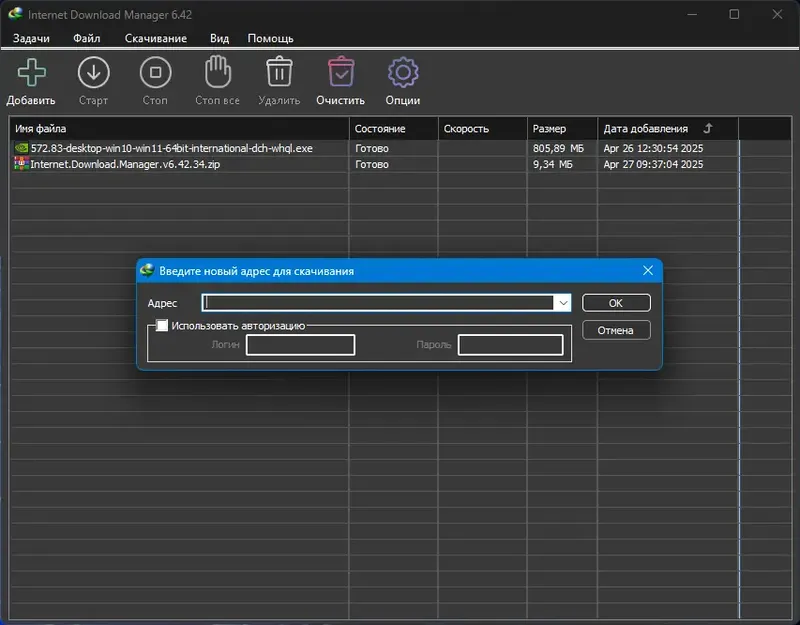800x625 pixels.
Task: Open the Скачивание menu
Action: pyautogui.click(x=156, y=38)
